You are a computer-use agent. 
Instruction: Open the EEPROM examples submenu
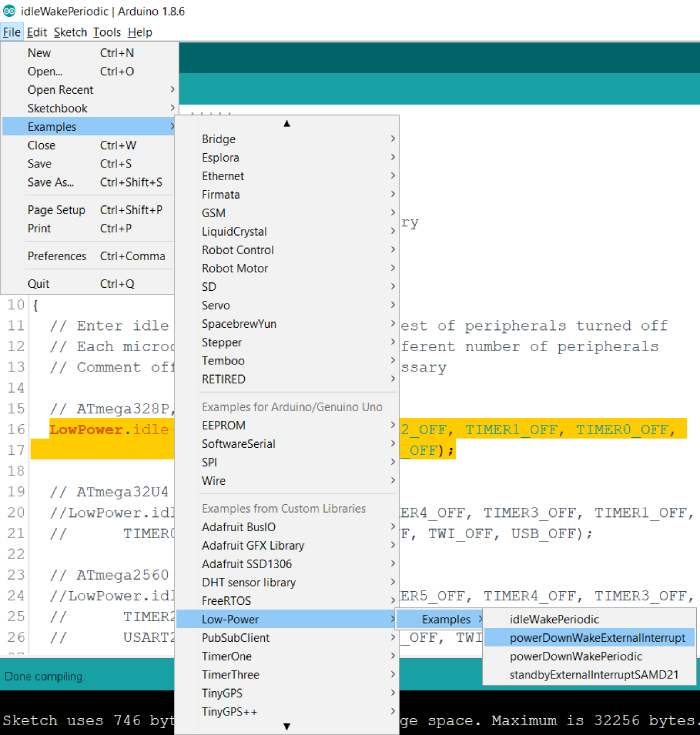tap(287, 425)
